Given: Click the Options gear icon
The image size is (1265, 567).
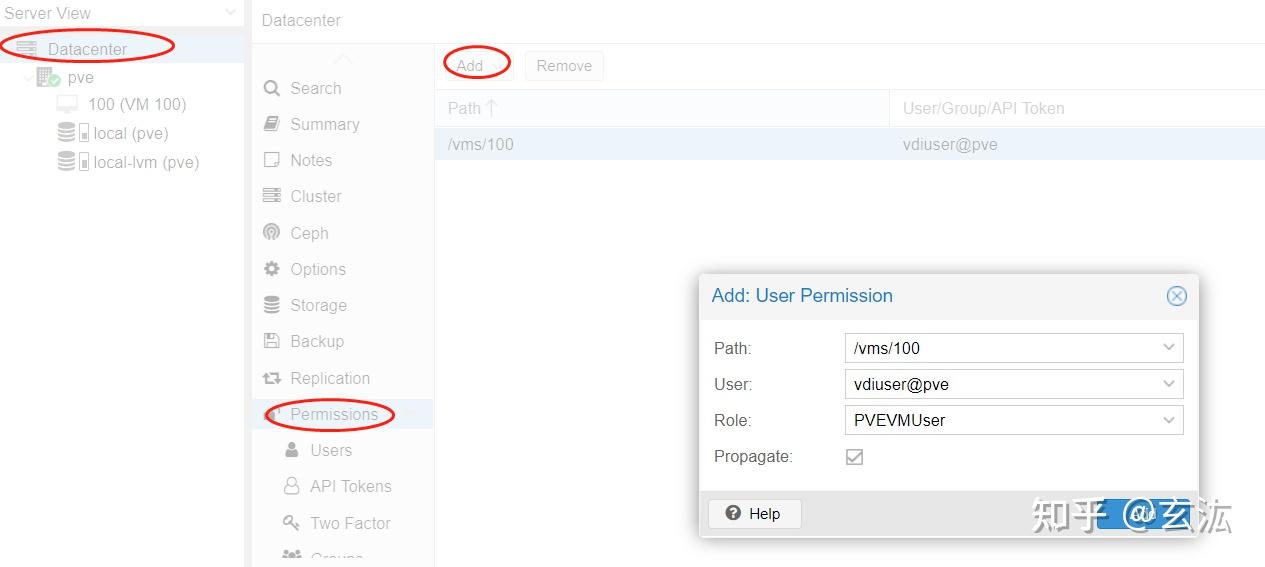Looking at the screenshot, I should pyautogui.click(x=271, y=269).
